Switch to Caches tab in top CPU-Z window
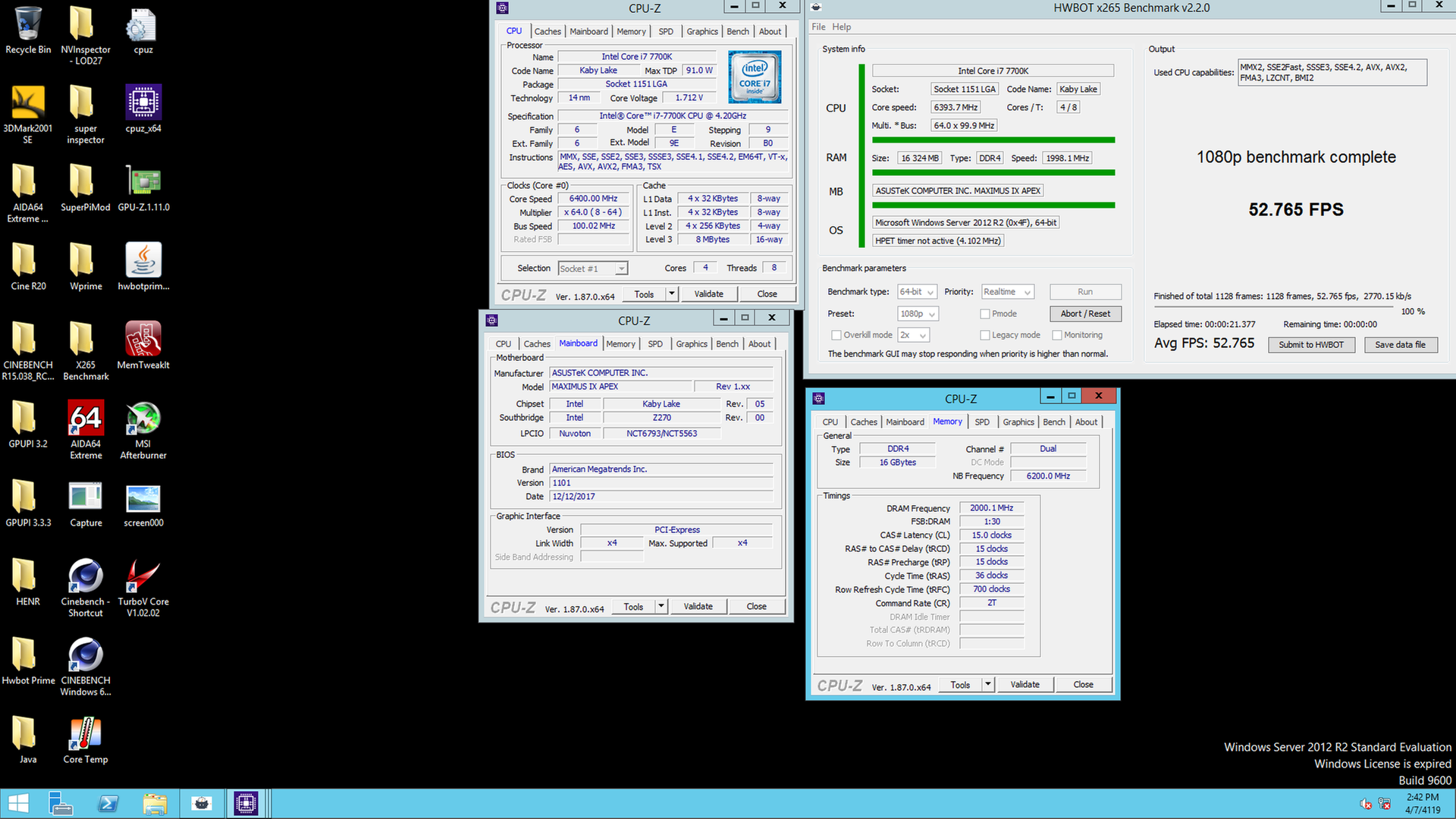This screenshot has height=819, width=1456. click(x=548, y=31)
